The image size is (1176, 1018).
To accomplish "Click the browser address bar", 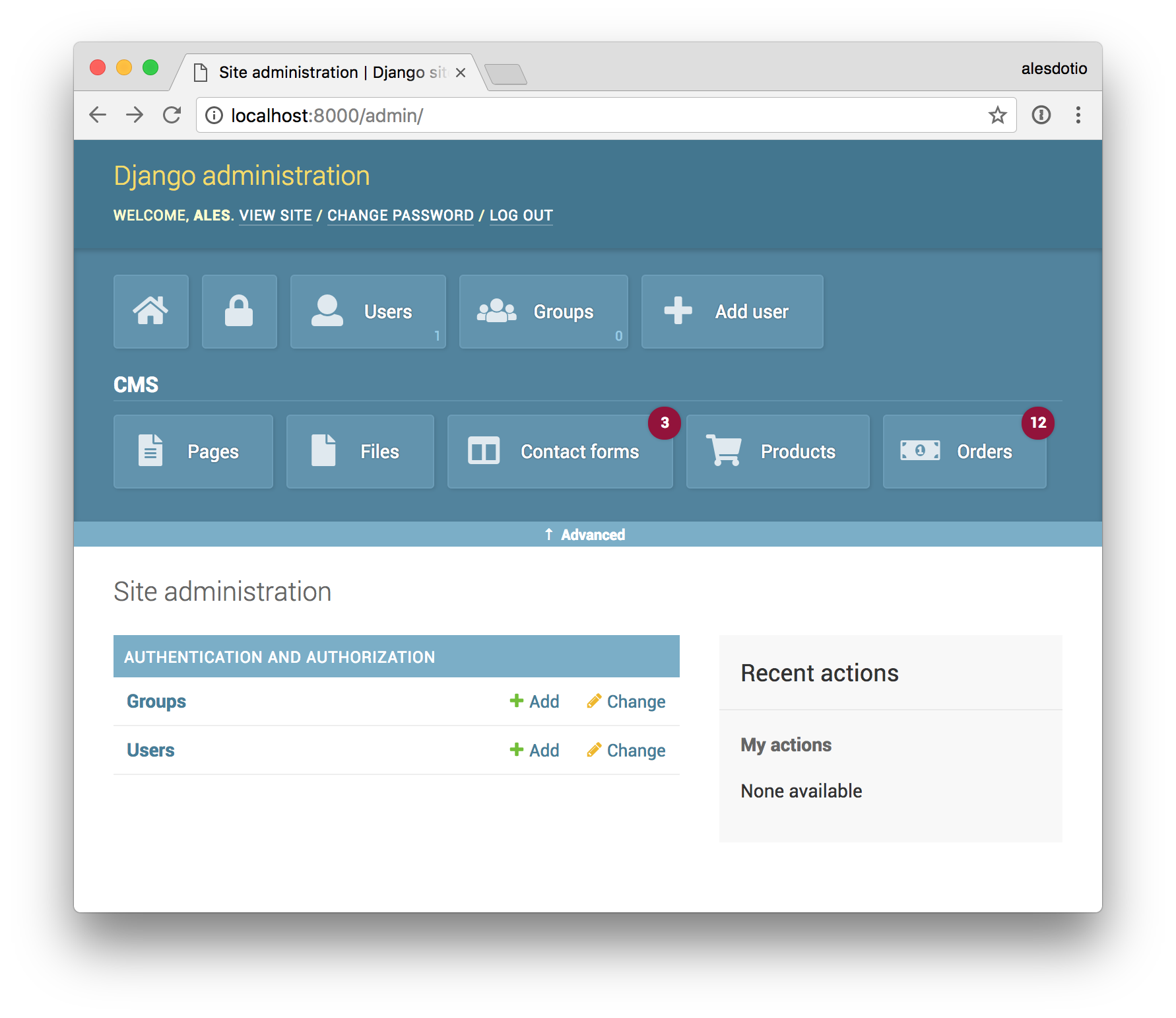I will tap(528, 115).
